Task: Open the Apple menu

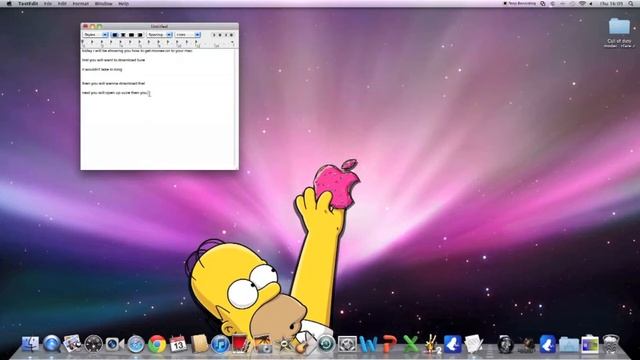Action: (x=9, y=4)
